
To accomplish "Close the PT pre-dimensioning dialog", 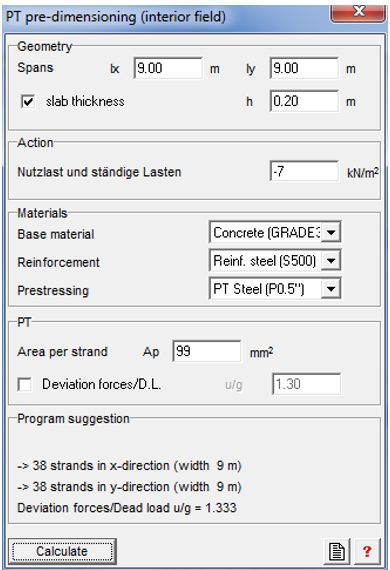I will click(358, 13).
